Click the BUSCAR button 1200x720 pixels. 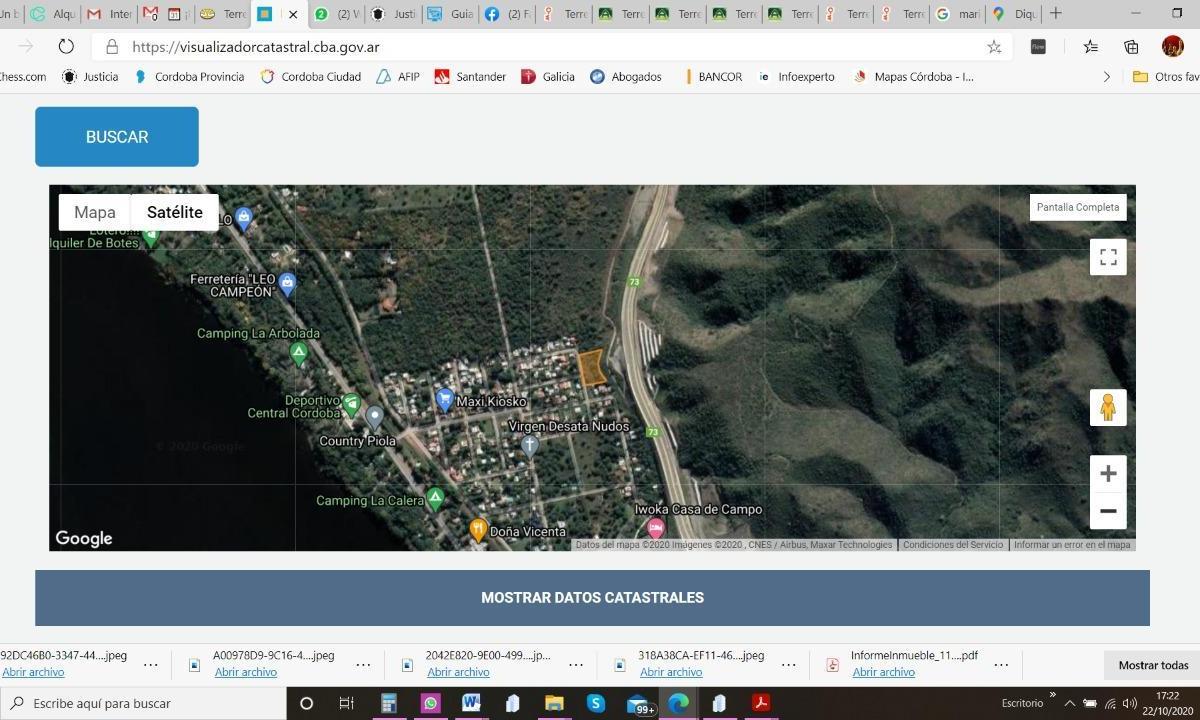tap(117, 137)
